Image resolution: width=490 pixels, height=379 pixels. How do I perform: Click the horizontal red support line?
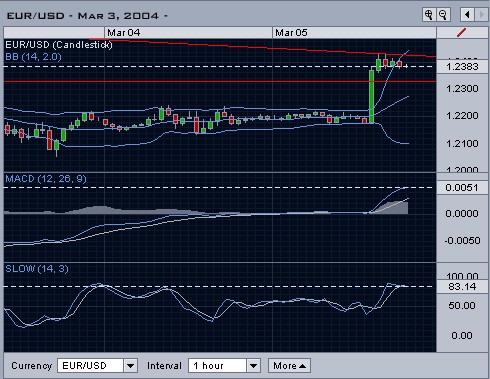(220, 81)
